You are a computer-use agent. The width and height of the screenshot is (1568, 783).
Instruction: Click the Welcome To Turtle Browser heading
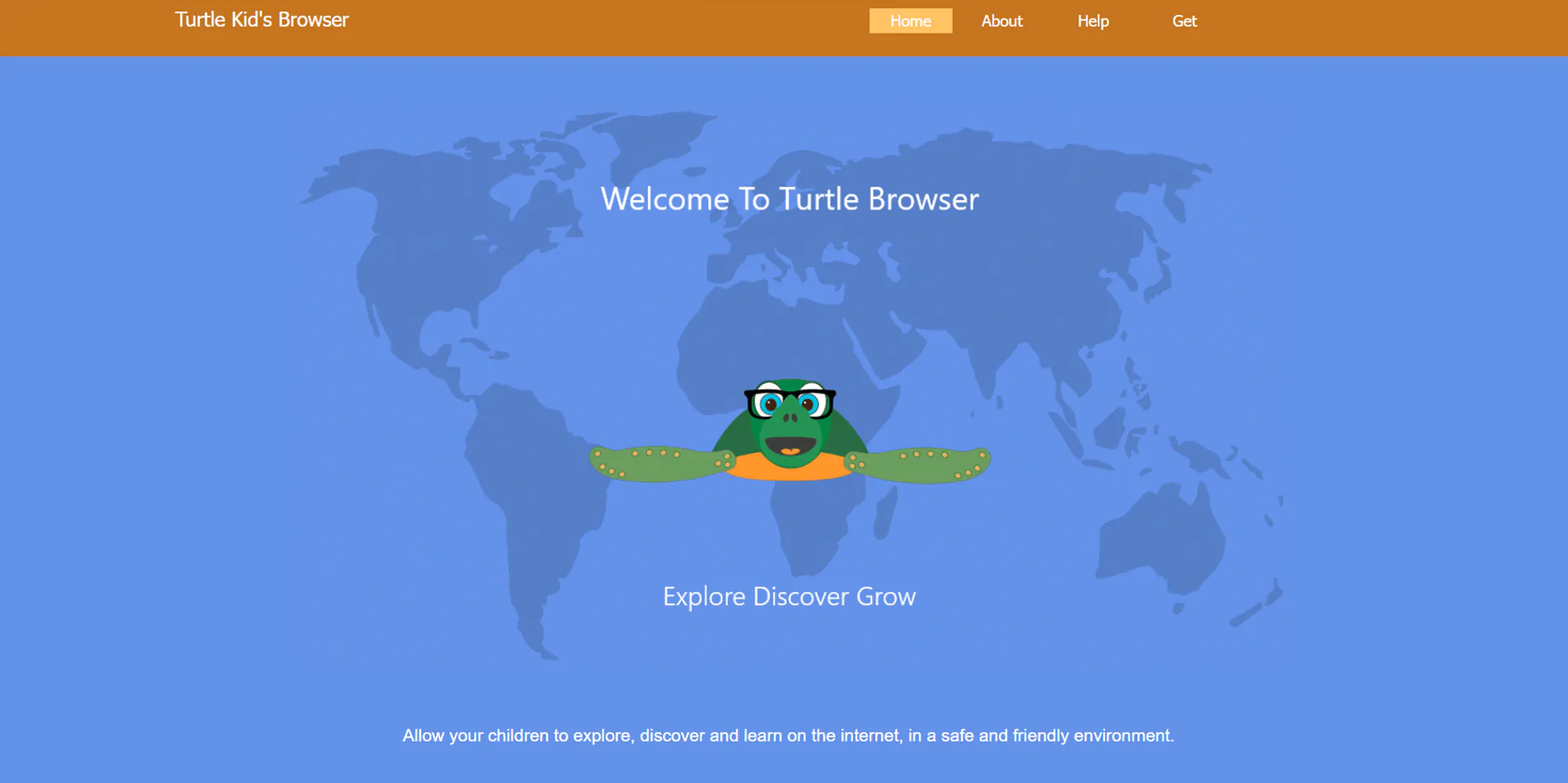click(x=789, y=198)
